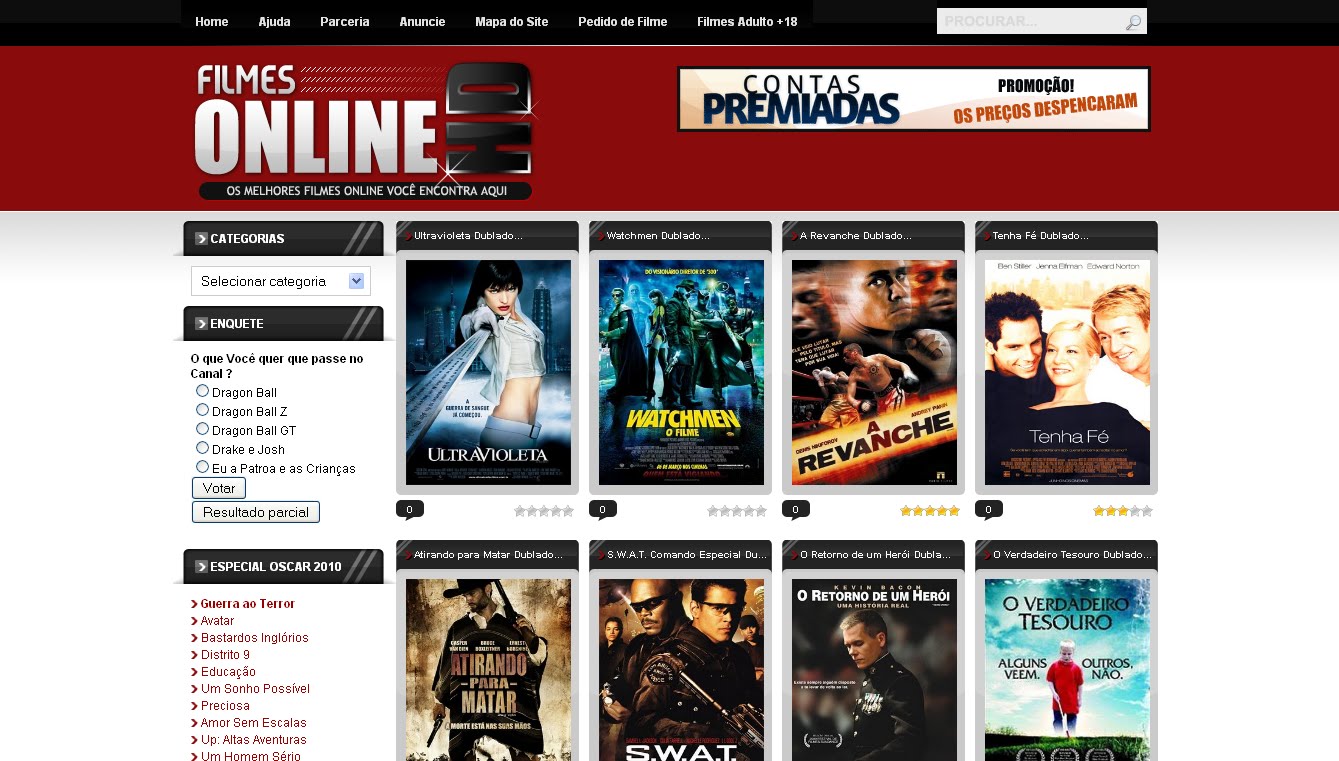Open the Ajuda menu item

coord(274,22)
